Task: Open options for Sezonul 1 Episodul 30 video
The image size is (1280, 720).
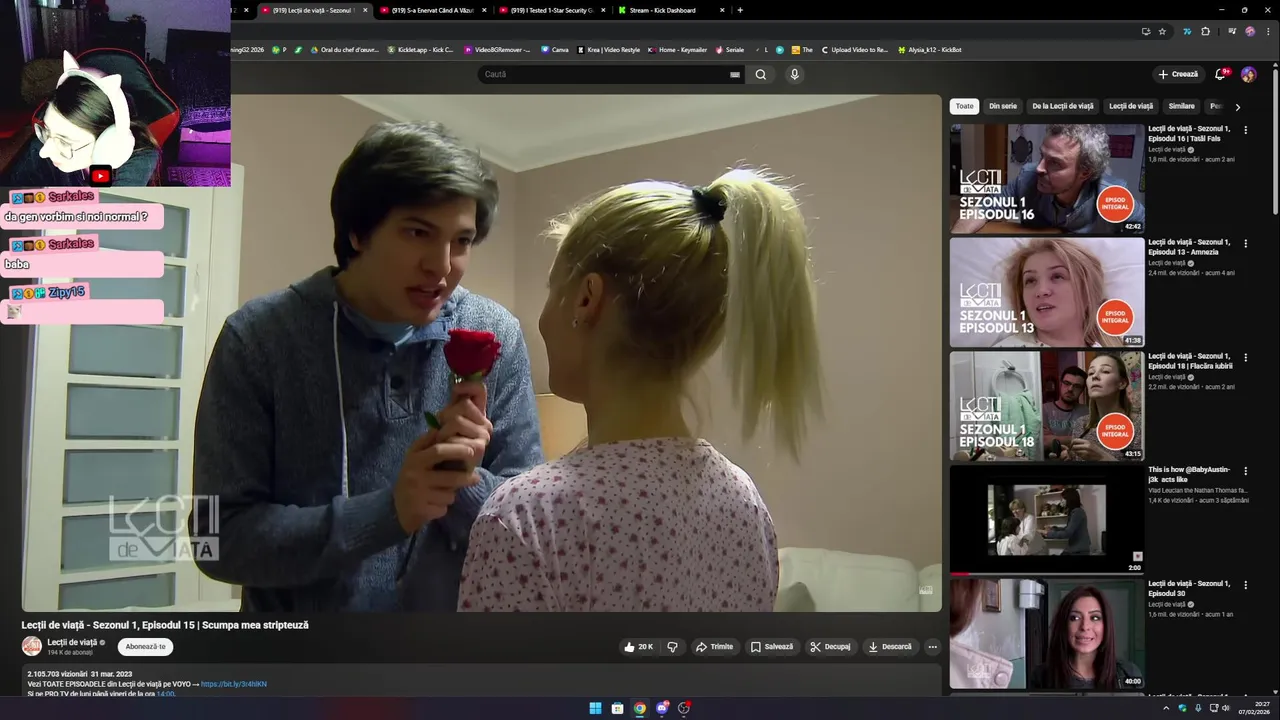Action: pos(1245,584)
